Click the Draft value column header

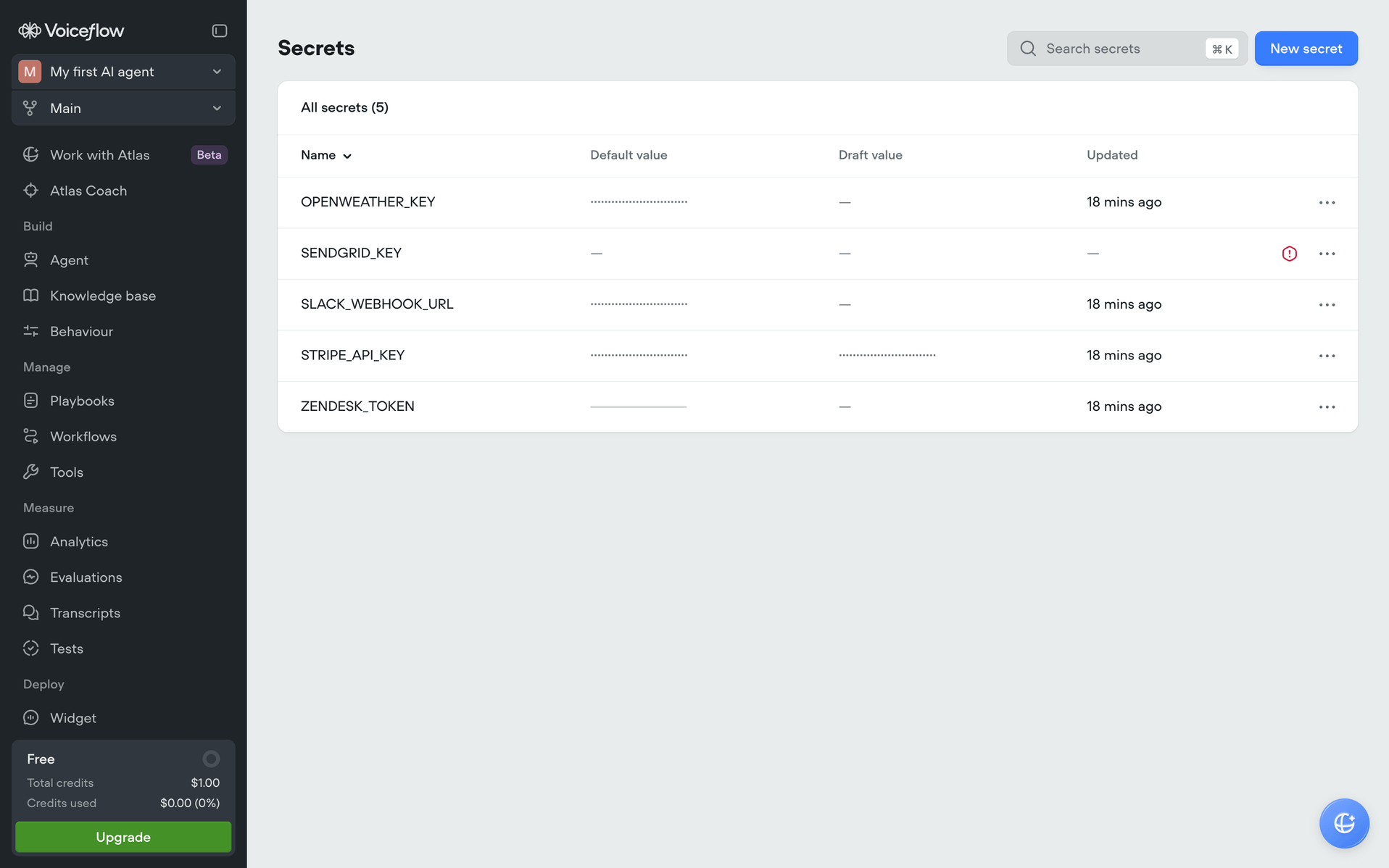(870, 155)
